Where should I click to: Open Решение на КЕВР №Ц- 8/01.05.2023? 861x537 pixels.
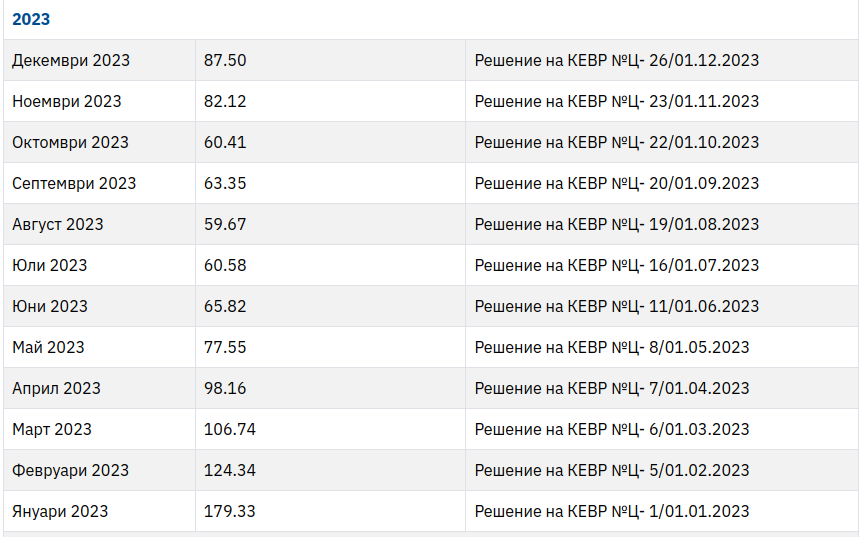pos(612,347)
